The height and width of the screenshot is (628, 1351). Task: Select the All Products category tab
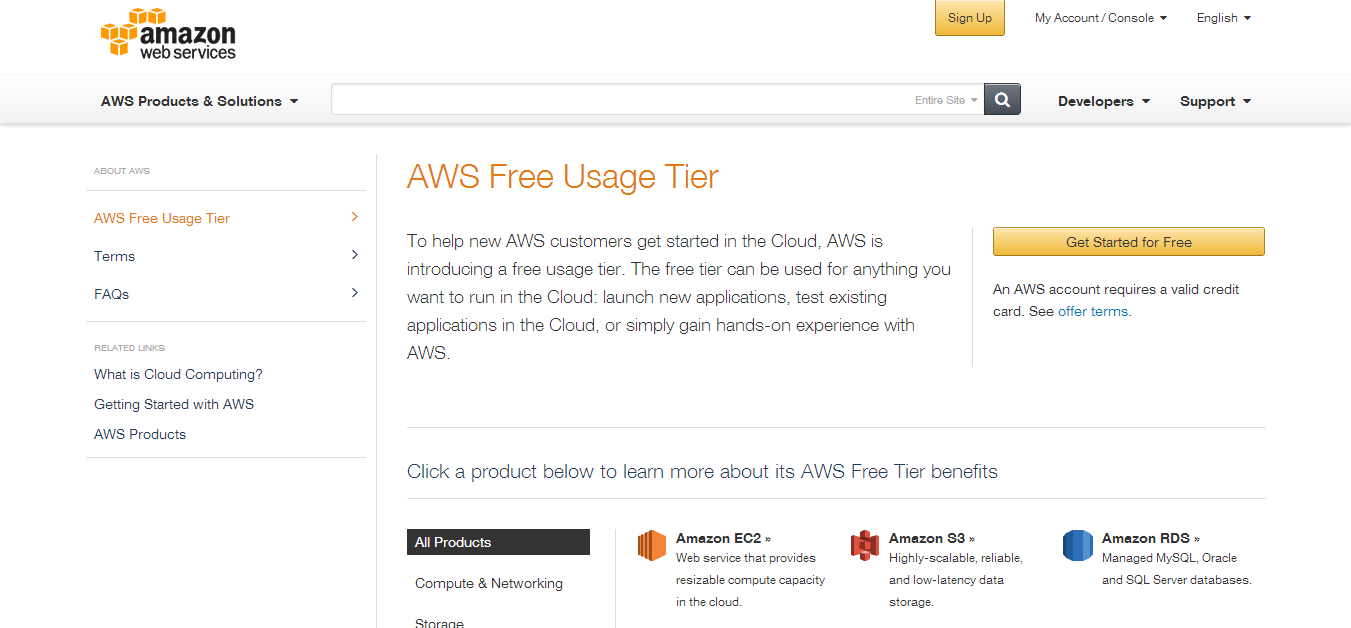coord(498,542)
